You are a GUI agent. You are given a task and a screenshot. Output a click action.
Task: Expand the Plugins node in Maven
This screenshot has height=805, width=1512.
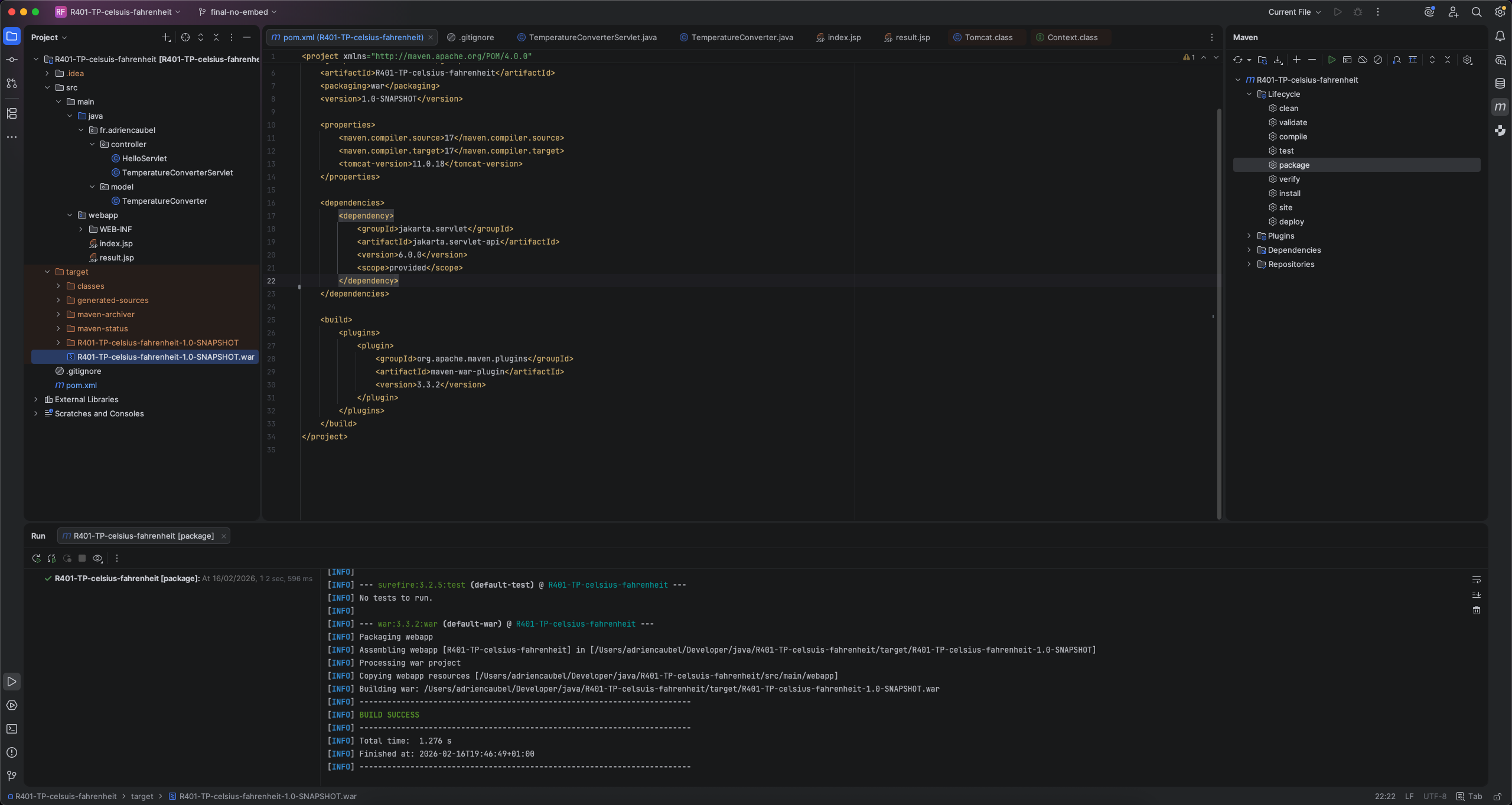[x=1249, y=236]
